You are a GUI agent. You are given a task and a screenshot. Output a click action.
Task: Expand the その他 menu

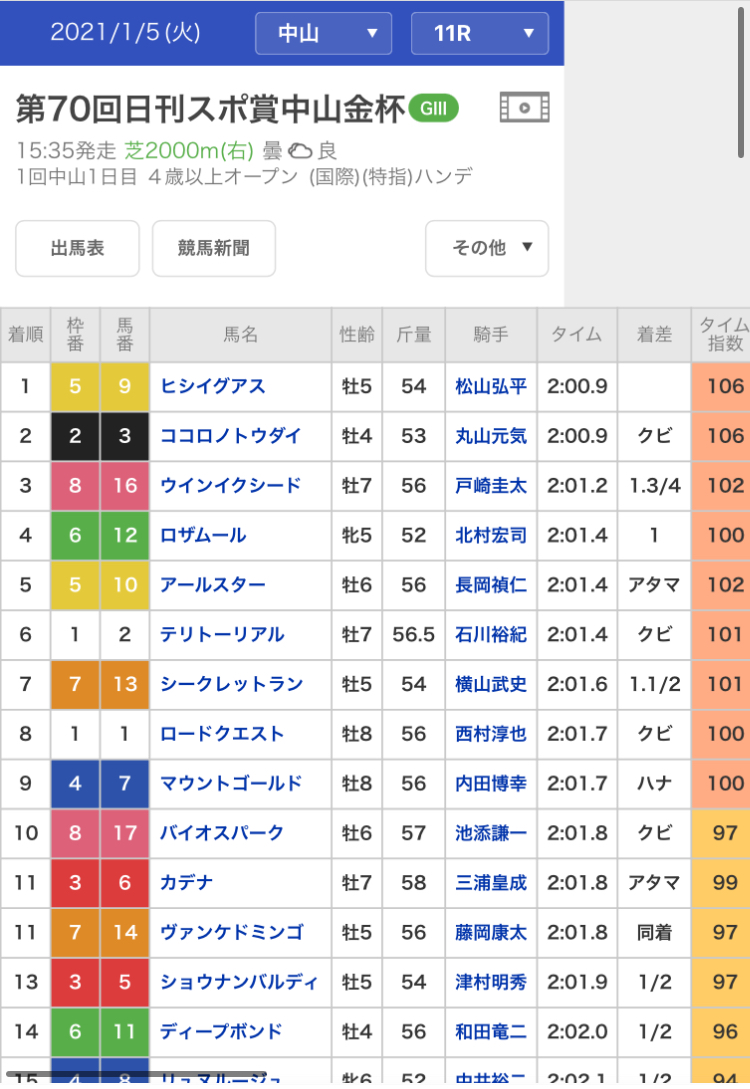[x=487, y=248]
